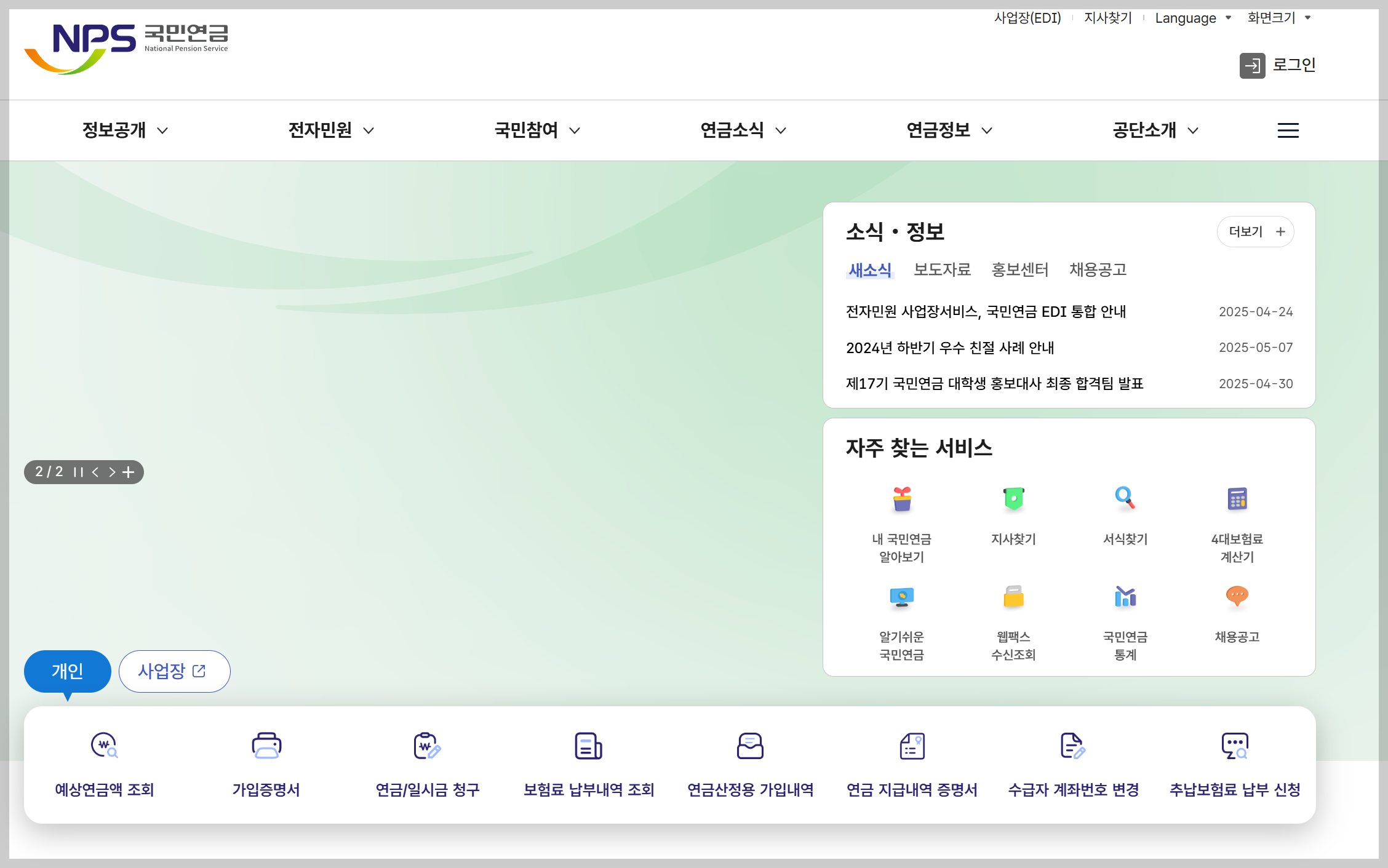Open the 국민연금 통계 chart icon
1388x868 pixels.
click(x=1125, y=597)
